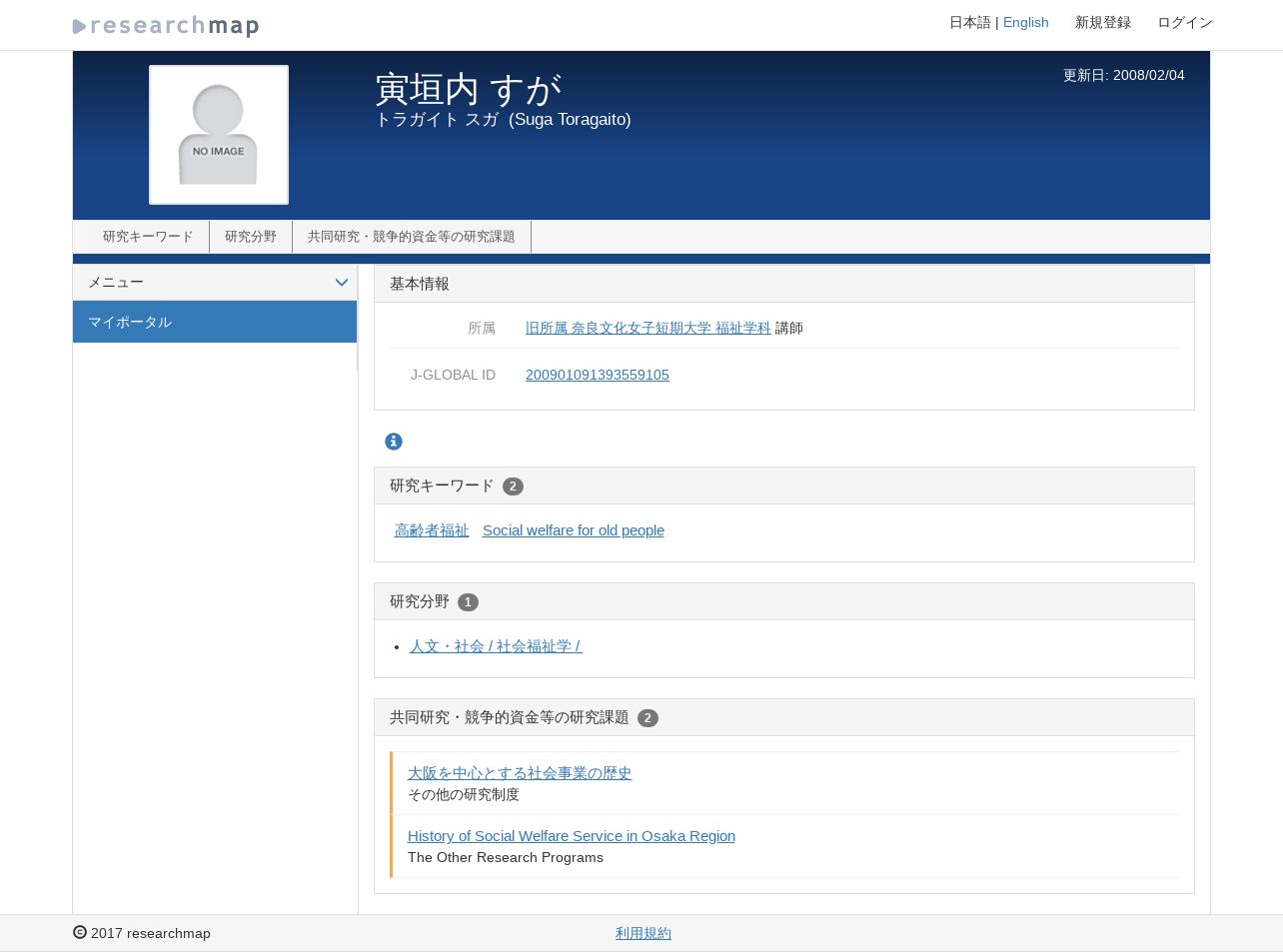Image resolution: width=1283 pixels, height=952 pixels.
Task: Click the copyright symbol in footer
Action: click(x=80, y=932)
